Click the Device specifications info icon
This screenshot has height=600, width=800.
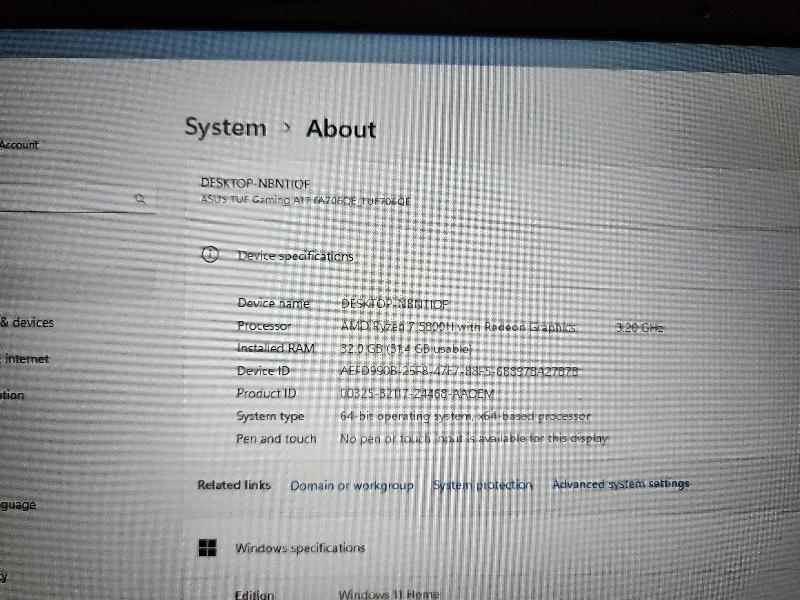[210, 254]
